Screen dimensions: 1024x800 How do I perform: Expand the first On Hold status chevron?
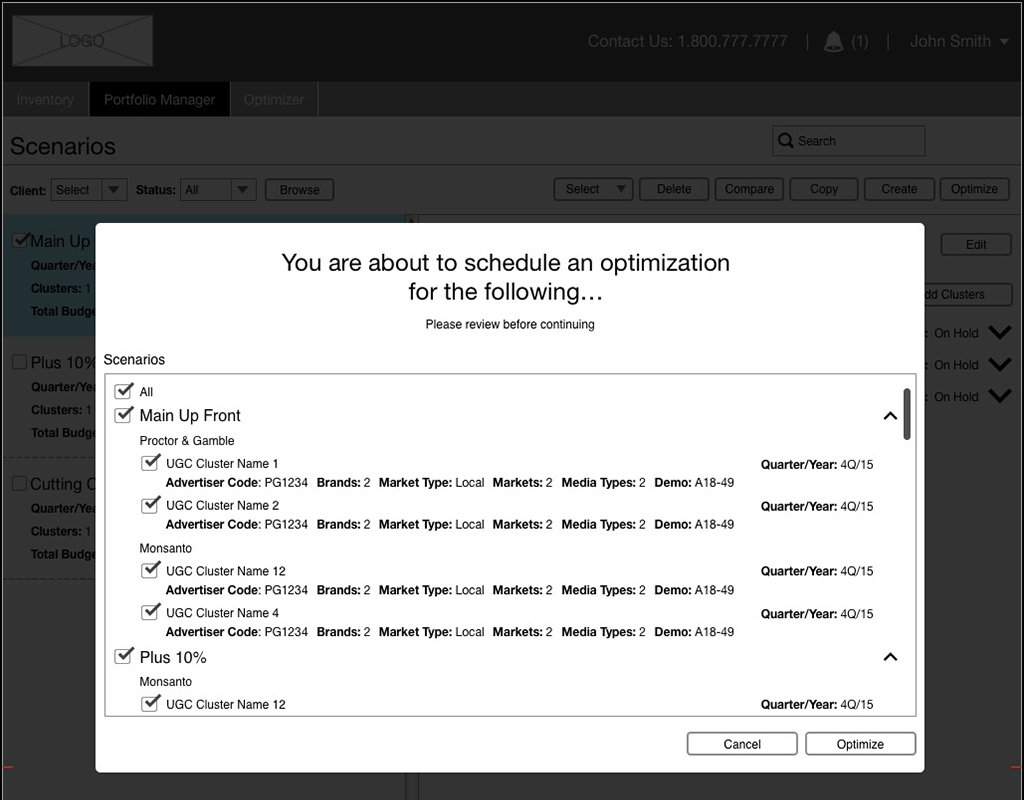(x=999, y=332)
